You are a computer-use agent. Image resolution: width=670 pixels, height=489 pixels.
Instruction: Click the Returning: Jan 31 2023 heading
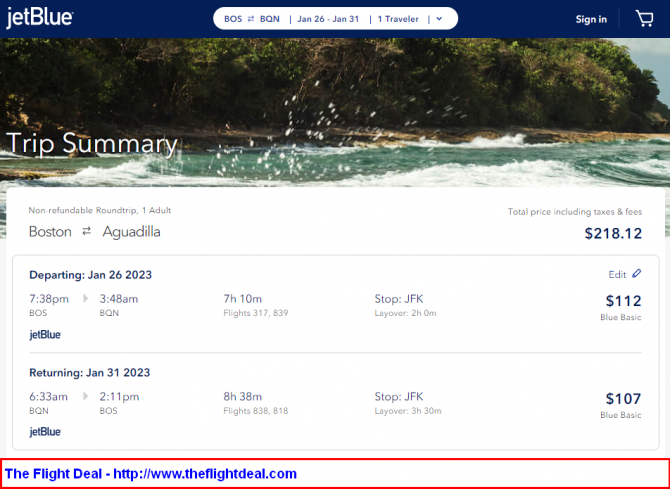pos(90,373)
